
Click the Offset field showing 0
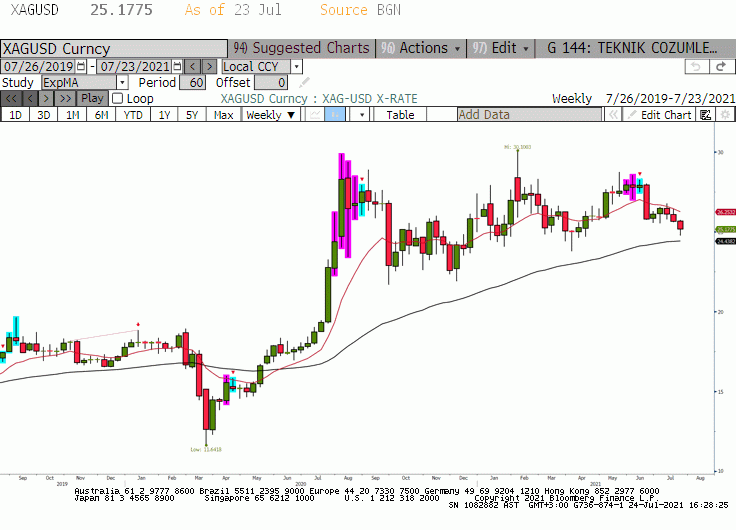(271, 83)
